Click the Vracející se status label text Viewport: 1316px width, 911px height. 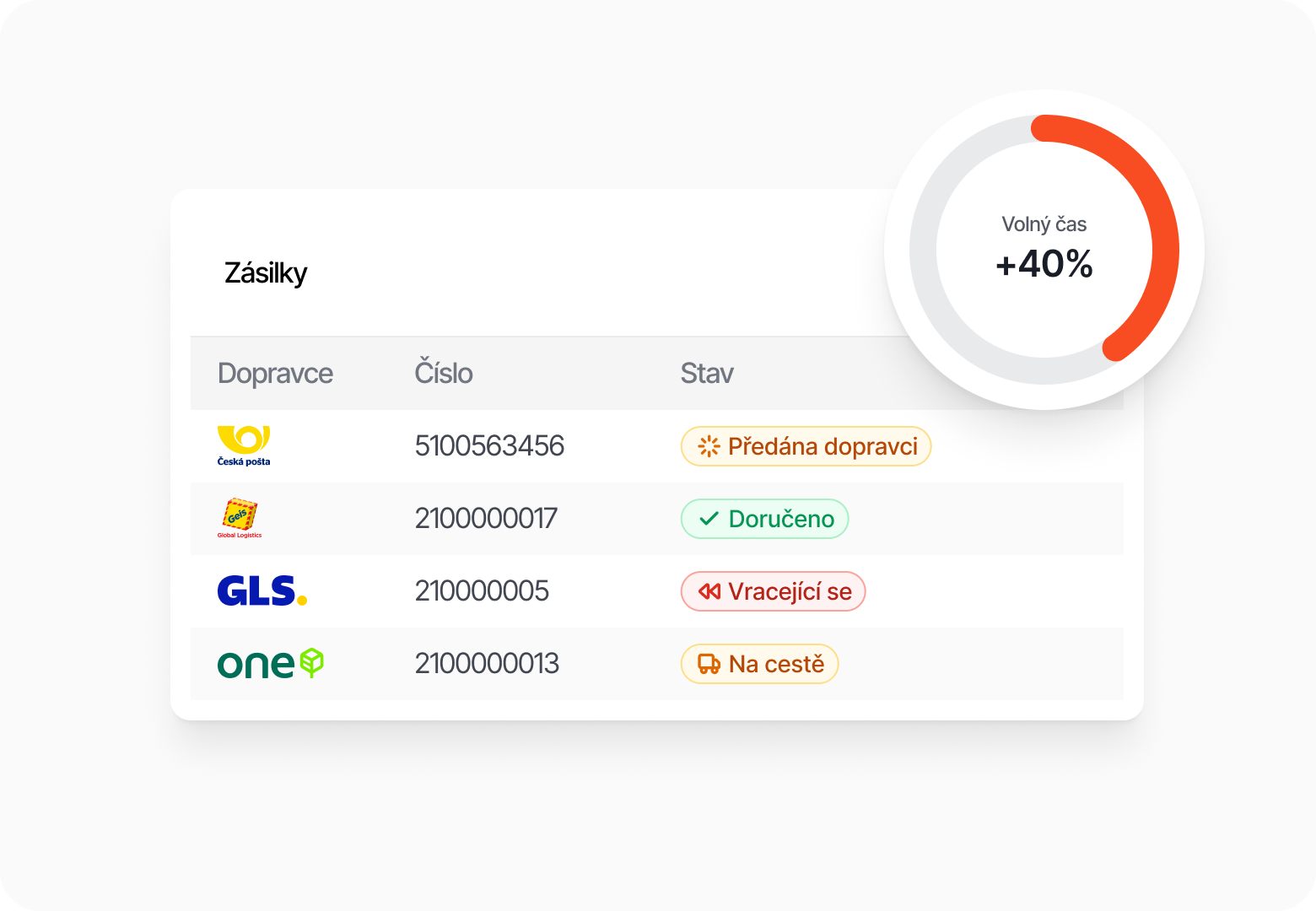pyautogui.click(x=790, y=591)
